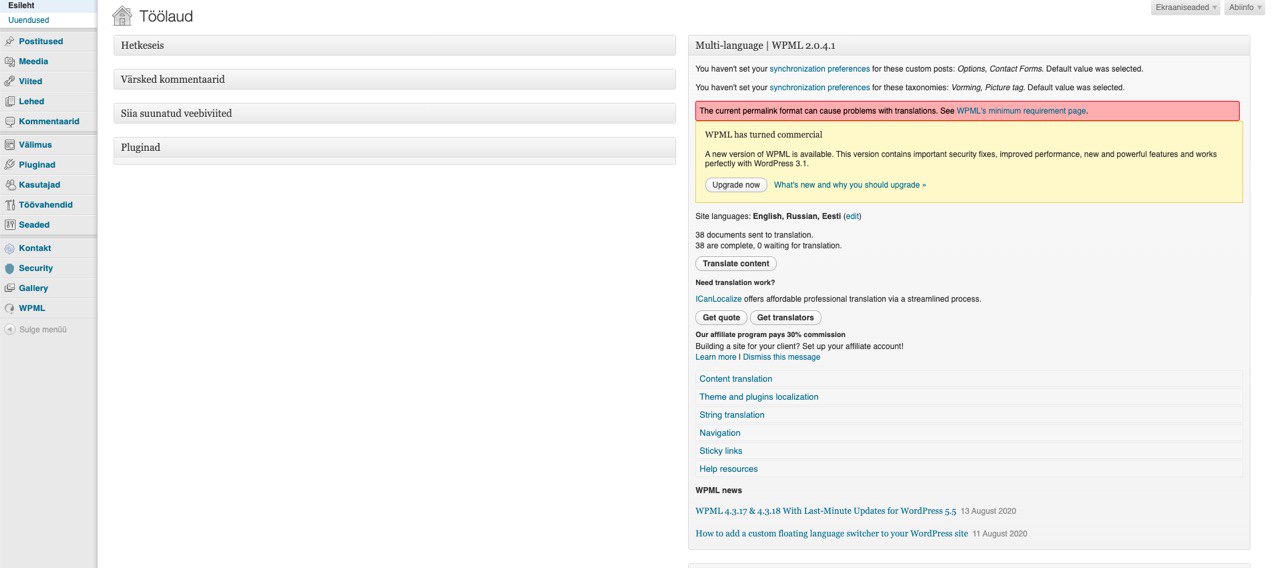The width and height of the screenshot is (1280, 568).
Task: Open the Ekraaniseaded dropdown
Action: [1186, 7]
